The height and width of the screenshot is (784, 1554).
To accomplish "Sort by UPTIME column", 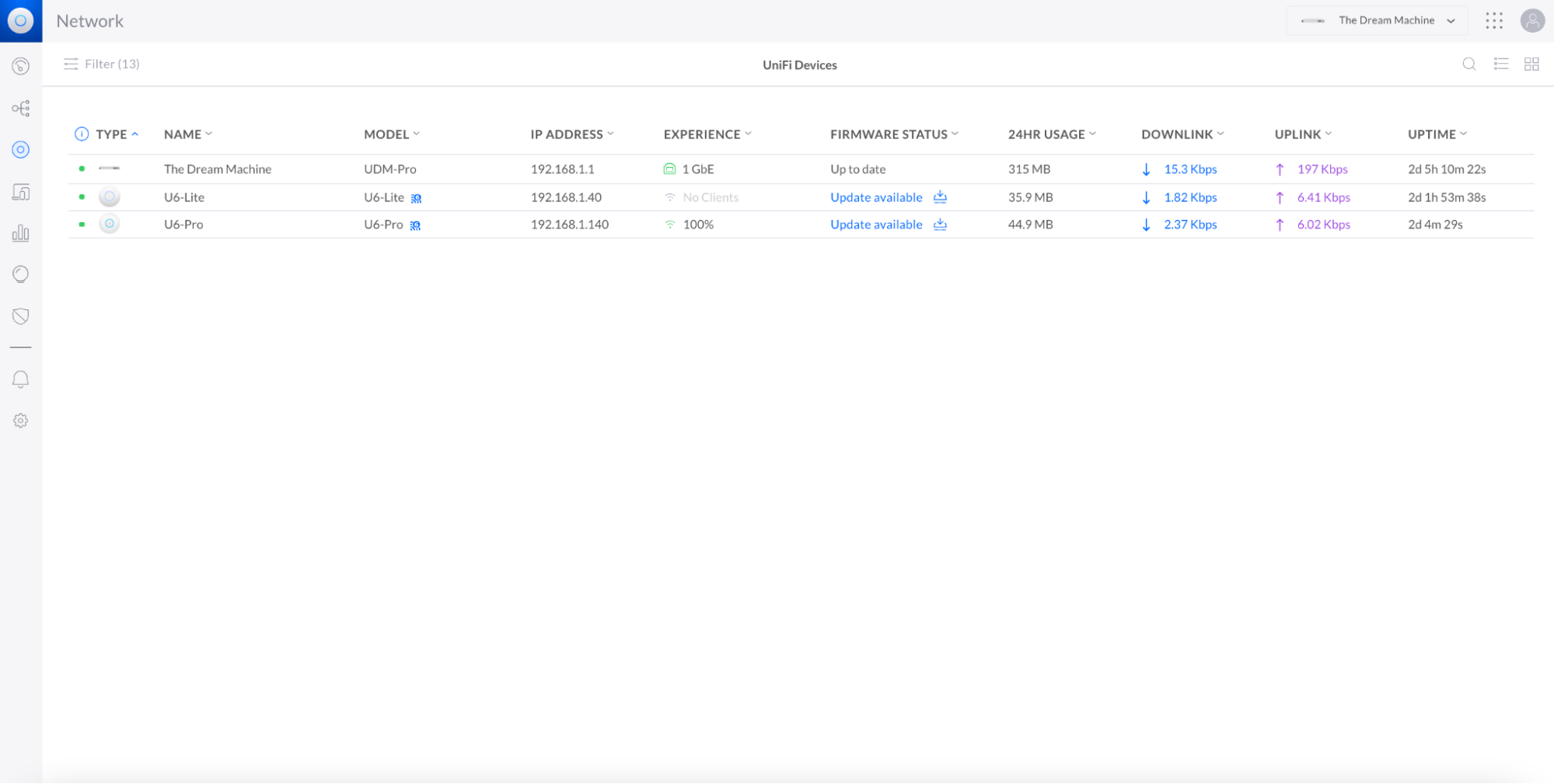I will pyautogui.click(x=1437, y=134).
